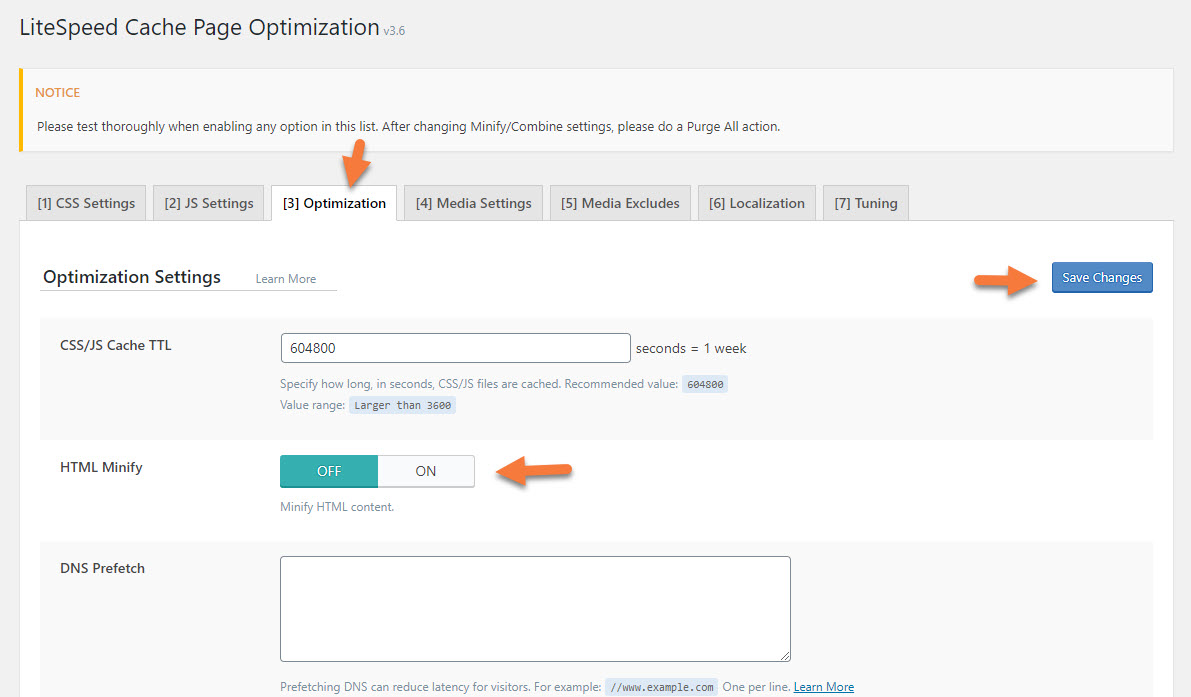Screen dimensions: 1191x697
Task: Open the Learn More link beside Optimization Settings
Action: pyautogui.click(x=288, y=279)
